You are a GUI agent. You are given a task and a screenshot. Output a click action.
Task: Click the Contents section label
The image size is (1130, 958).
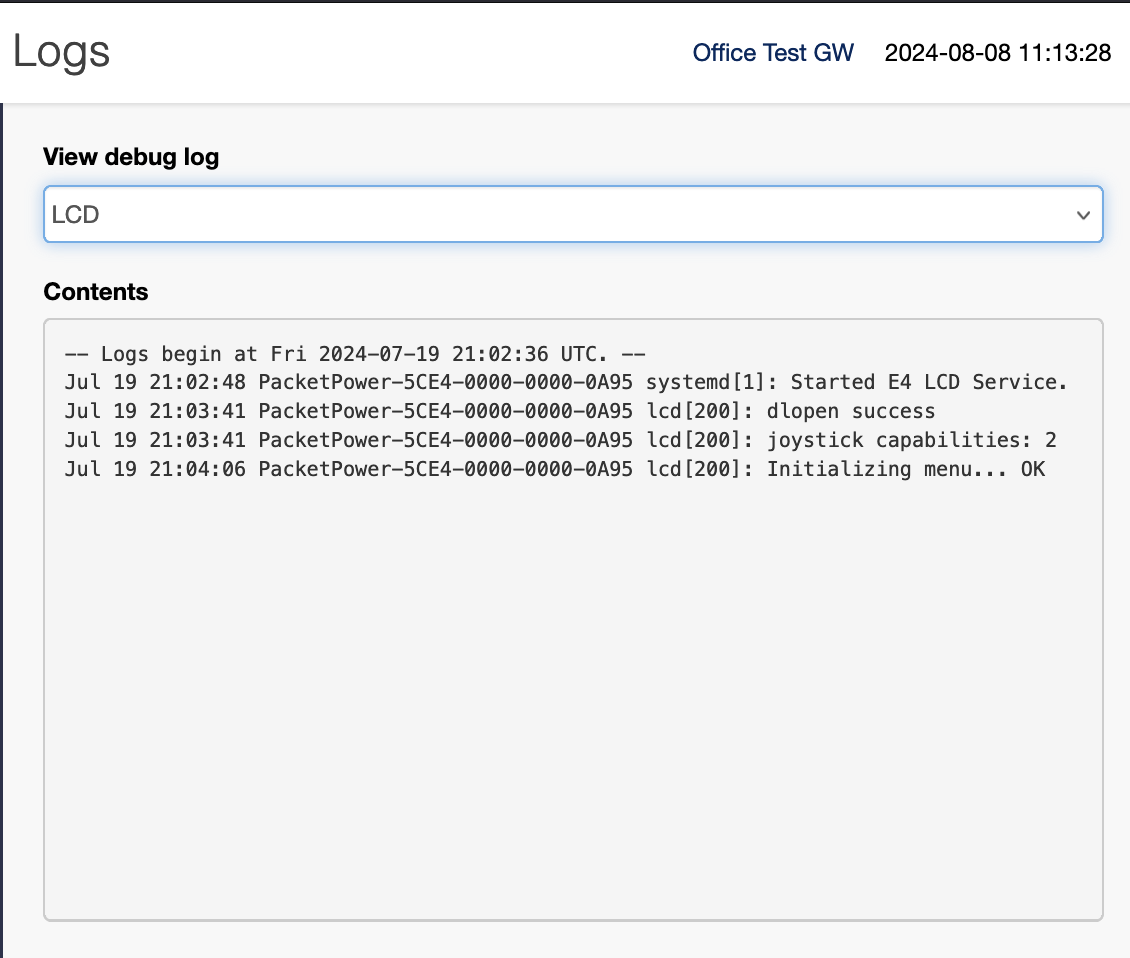point(96,292)
